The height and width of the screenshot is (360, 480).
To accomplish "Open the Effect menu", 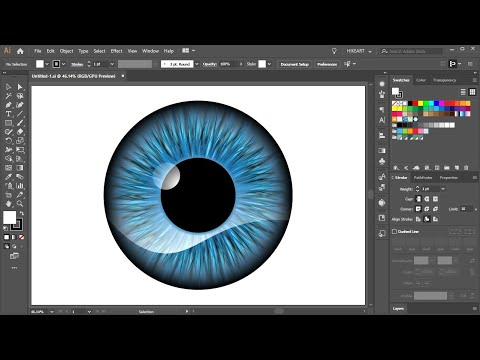I will click(x=116, y=51).
